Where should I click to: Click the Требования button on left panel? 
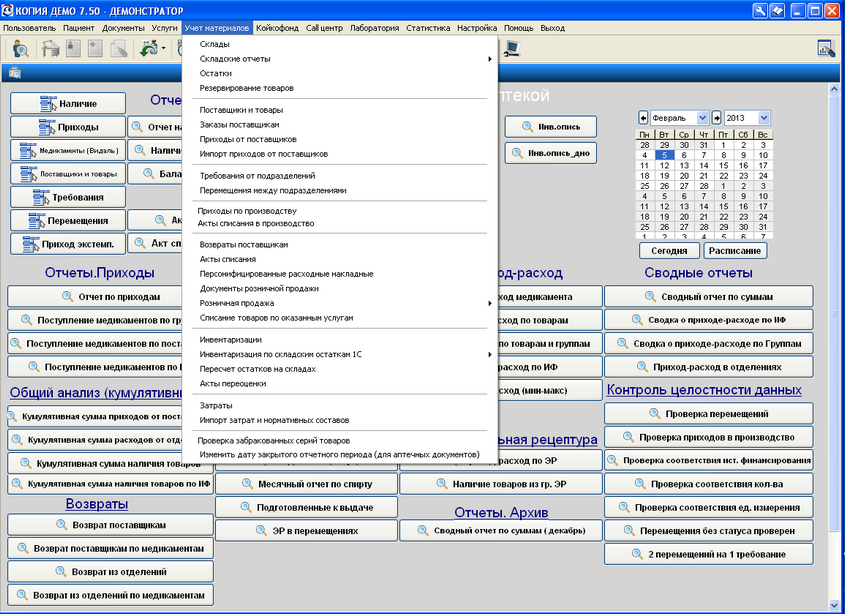point(68,197)
